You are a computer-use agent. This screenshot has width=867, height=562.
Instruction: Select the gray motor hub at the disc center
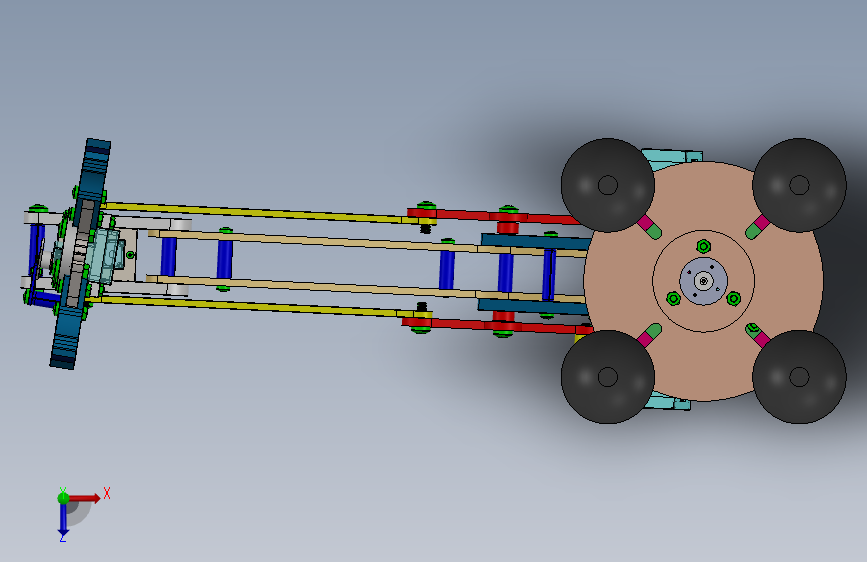pos(703,281)
